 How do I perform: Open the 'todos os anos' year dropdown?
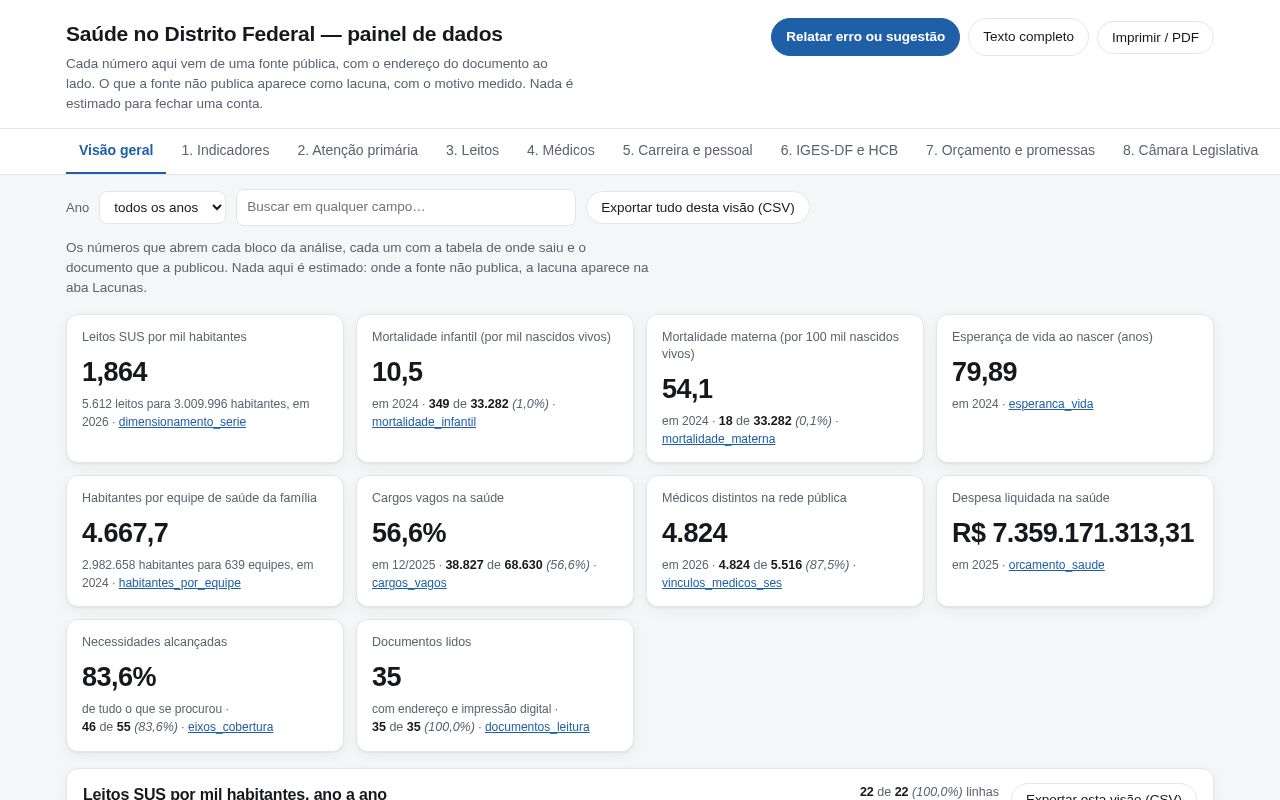pyautogui.click(x=162, y=208)
